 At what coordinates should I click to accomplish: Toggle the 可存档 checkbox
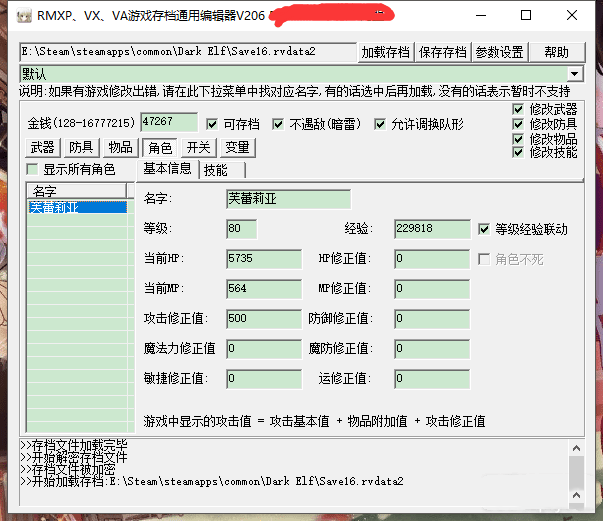212,124
